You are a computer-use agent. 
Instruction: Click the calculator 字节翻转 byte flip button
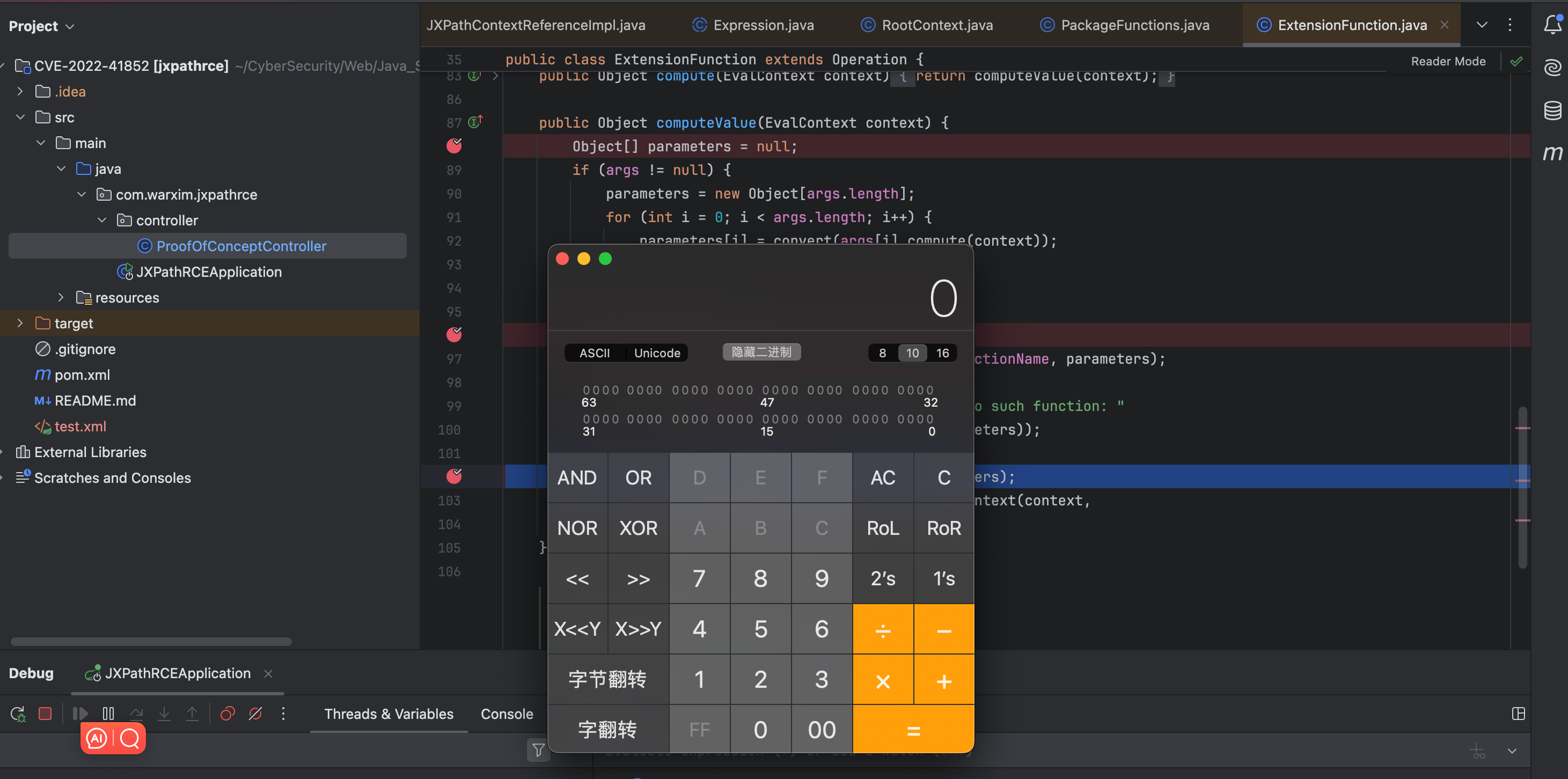(x=607, y=679)
